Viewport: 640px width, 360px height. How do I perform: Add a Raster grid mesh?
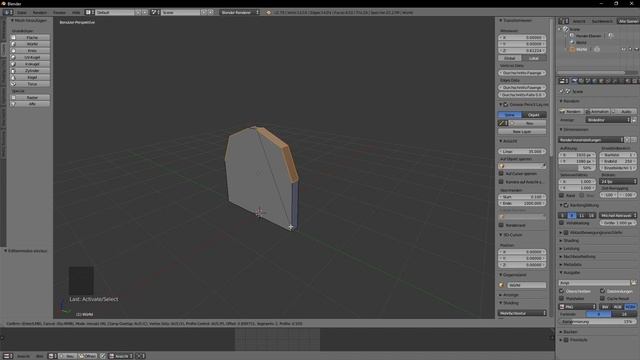coord(30,98)
